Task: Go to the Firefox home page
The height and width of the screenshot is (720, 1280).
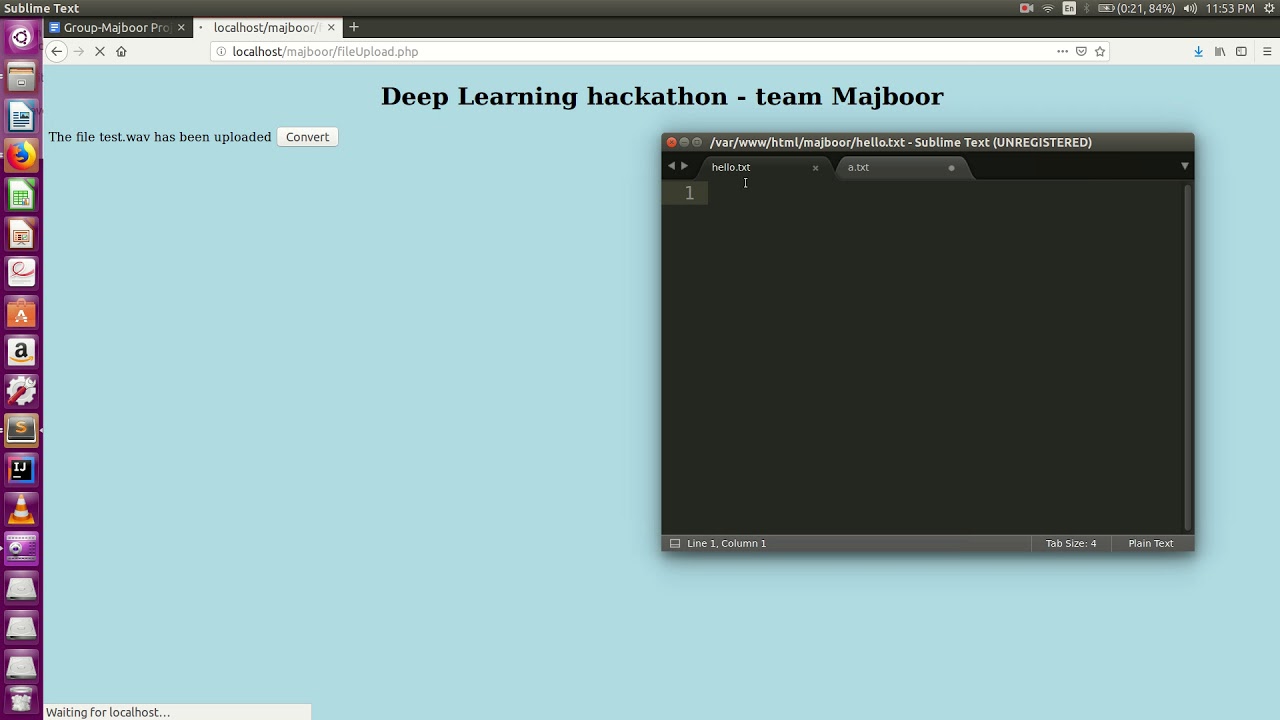Action: [121, 52]
